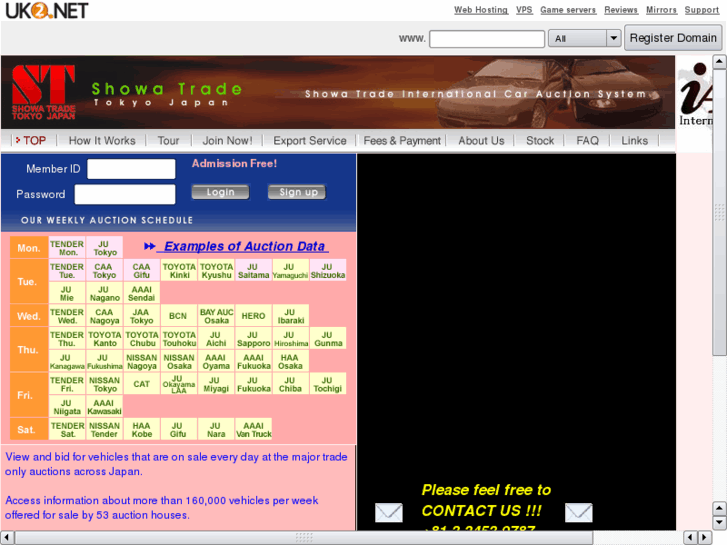Select AAAI Kawasaki schedule cell
The image size is (727, 545).
(x=104, y=407)
